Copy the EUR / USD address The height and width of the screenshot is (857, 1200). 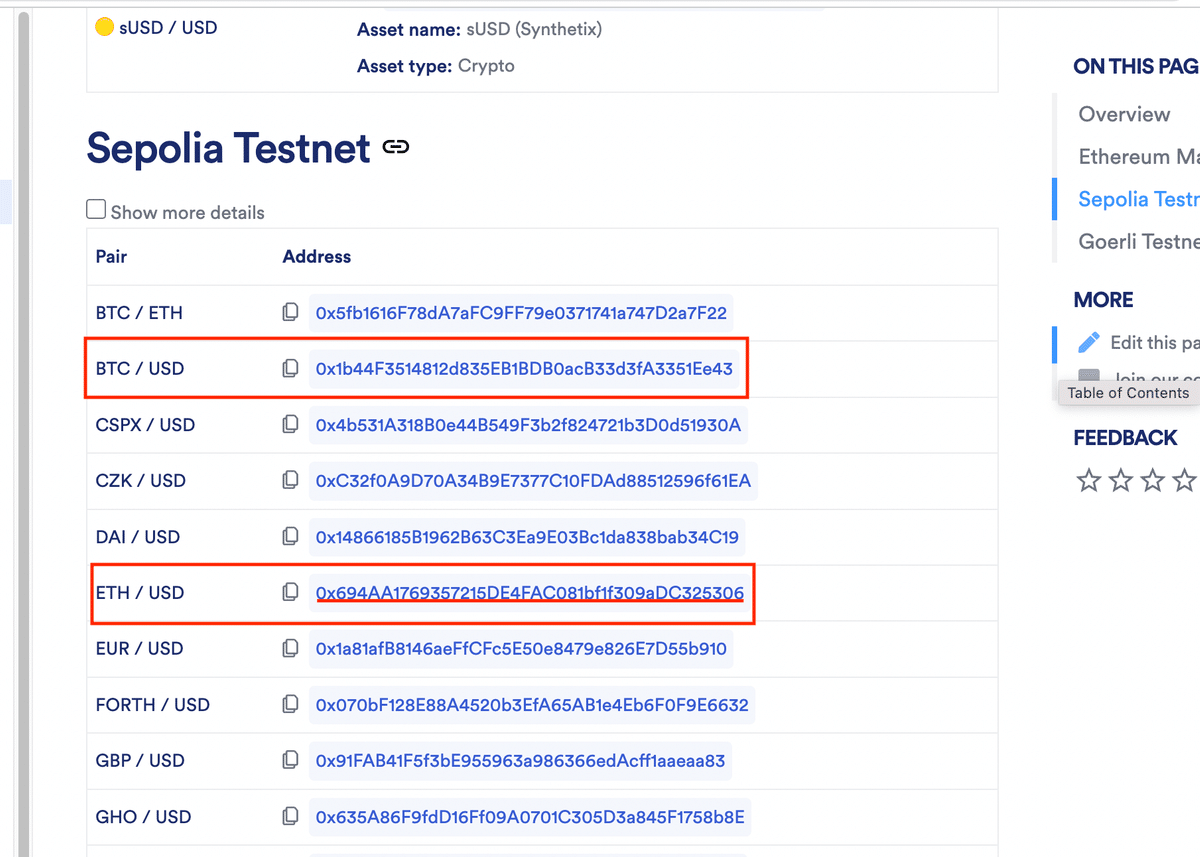point(290,648)
